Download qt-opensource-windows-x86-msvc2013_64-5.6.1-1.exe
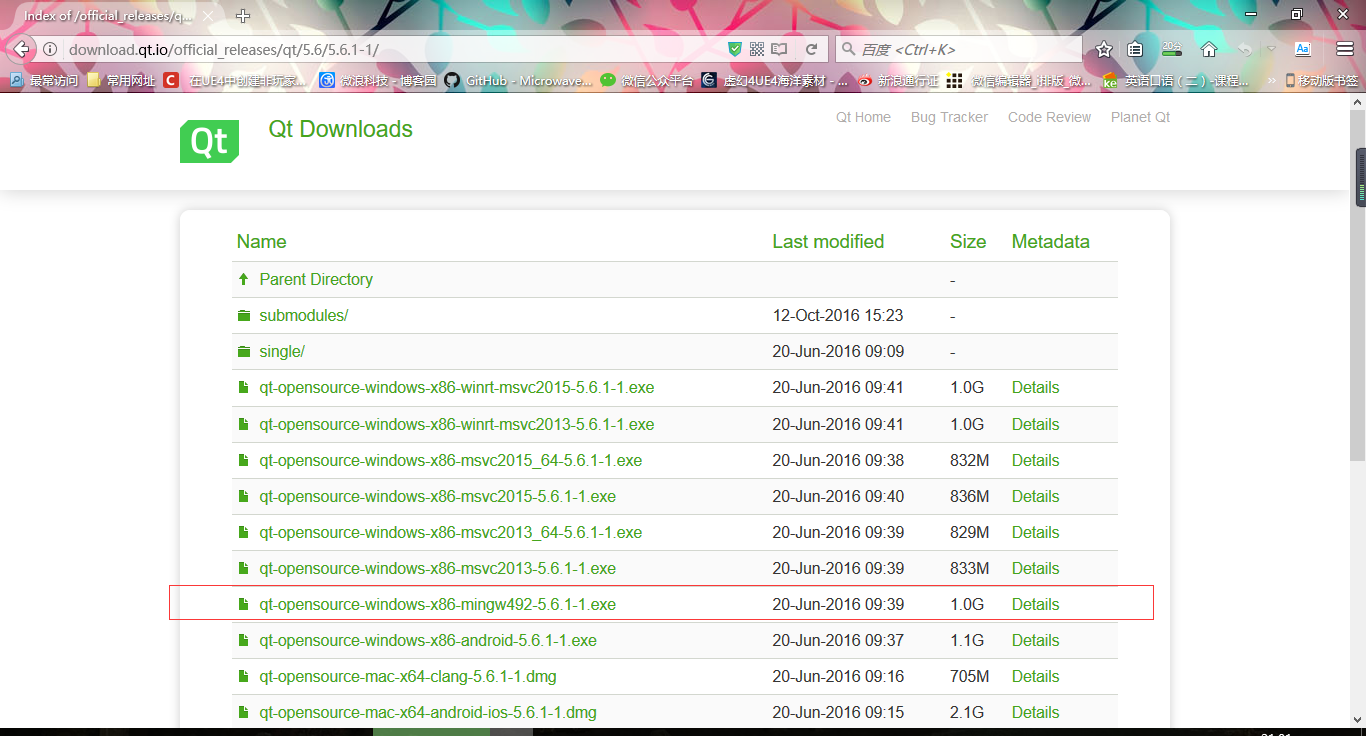Viewport: 1366px width, 736px height. [451, 533]
